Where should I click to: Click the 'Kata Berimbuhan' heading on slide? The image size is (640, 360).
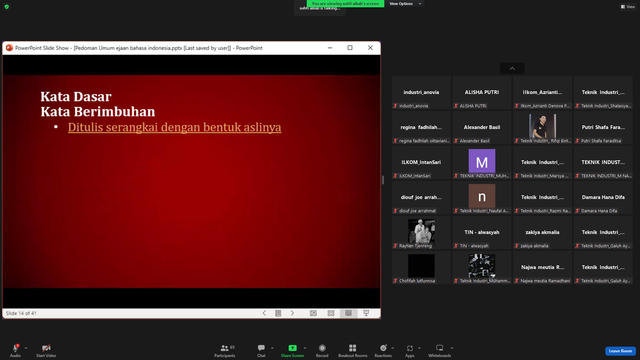98,111
